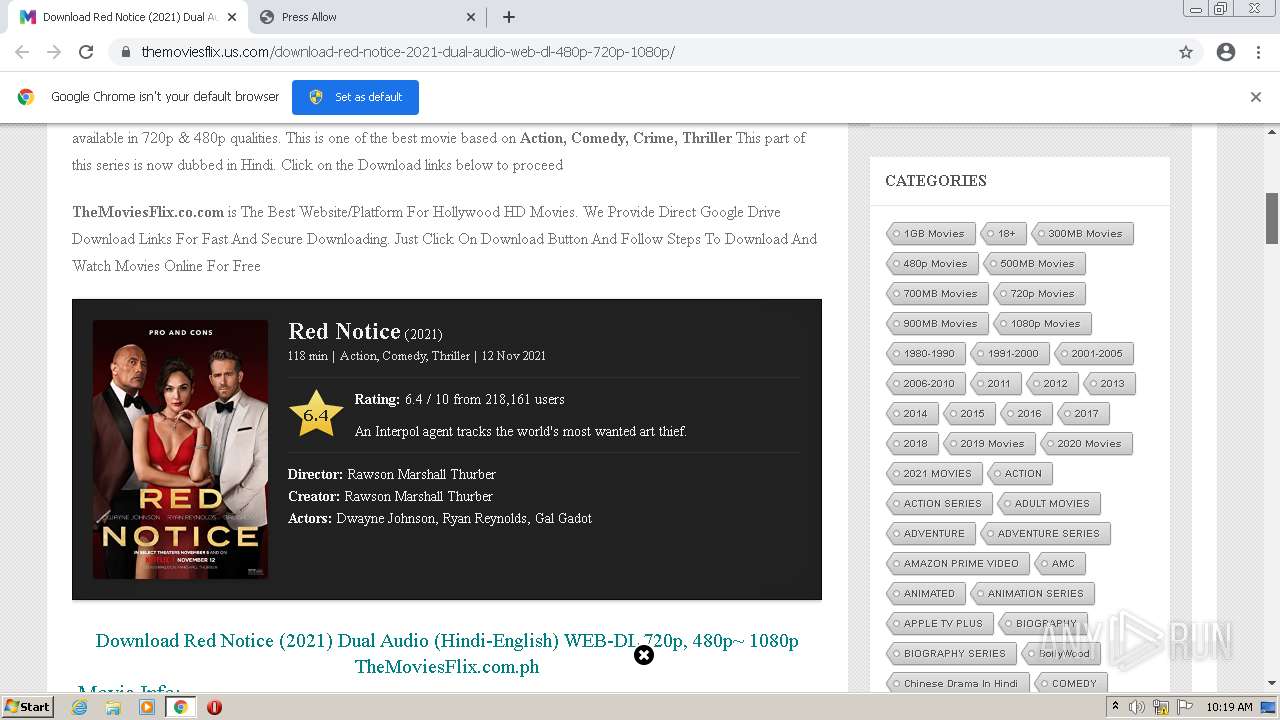Click the 2017 year tag
The image size is (1280, 720).
coord(1084,414)
